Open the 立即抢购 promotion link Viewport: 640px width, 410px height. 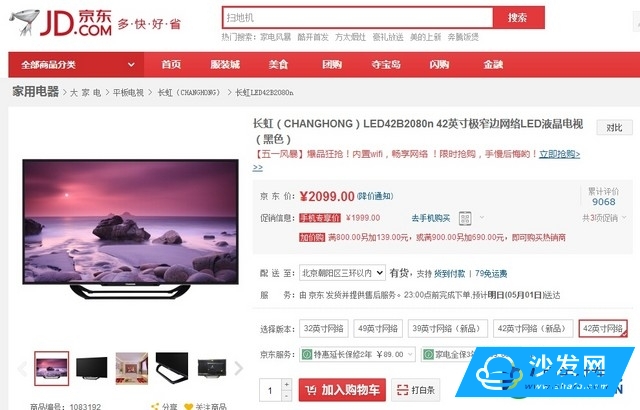560,154
